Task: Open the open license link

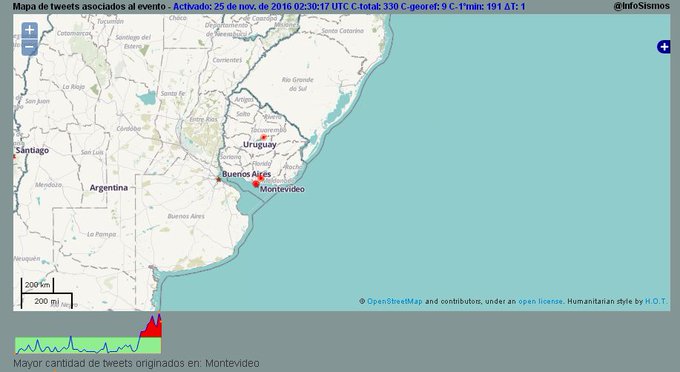Action: 540,301
